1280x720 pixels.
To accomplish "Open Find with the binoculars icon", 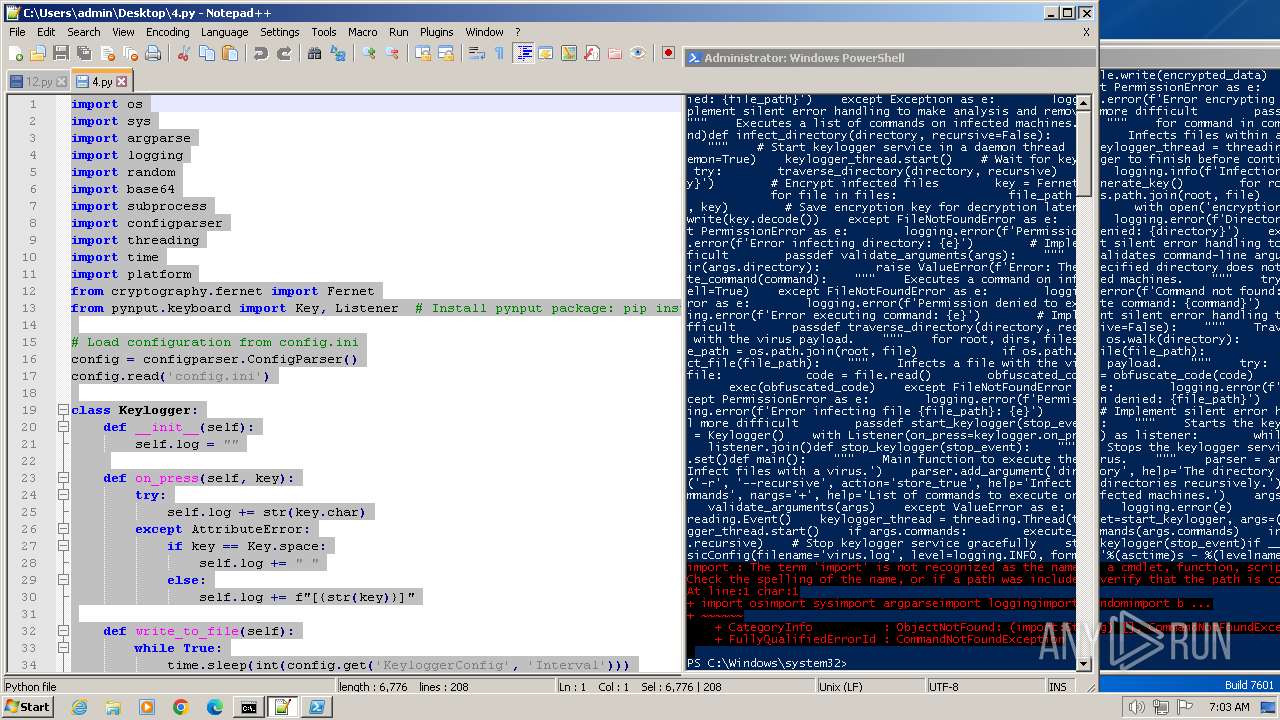I will point(314,53).
